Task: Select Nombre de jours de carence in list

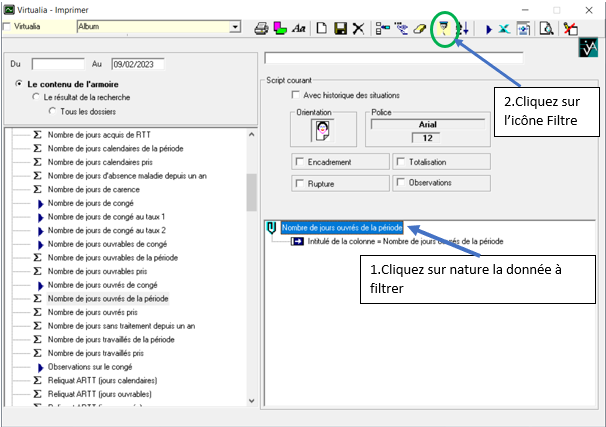Action: click(x=96, y=188)
